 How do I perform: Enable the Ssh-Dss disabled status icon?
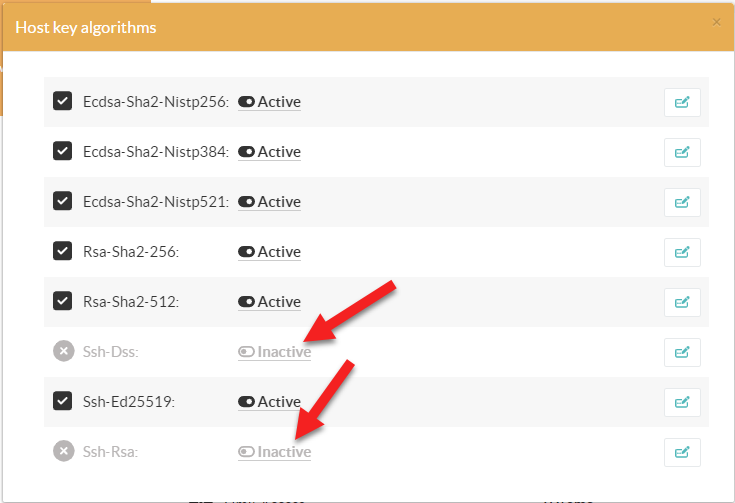pos(62,351)
